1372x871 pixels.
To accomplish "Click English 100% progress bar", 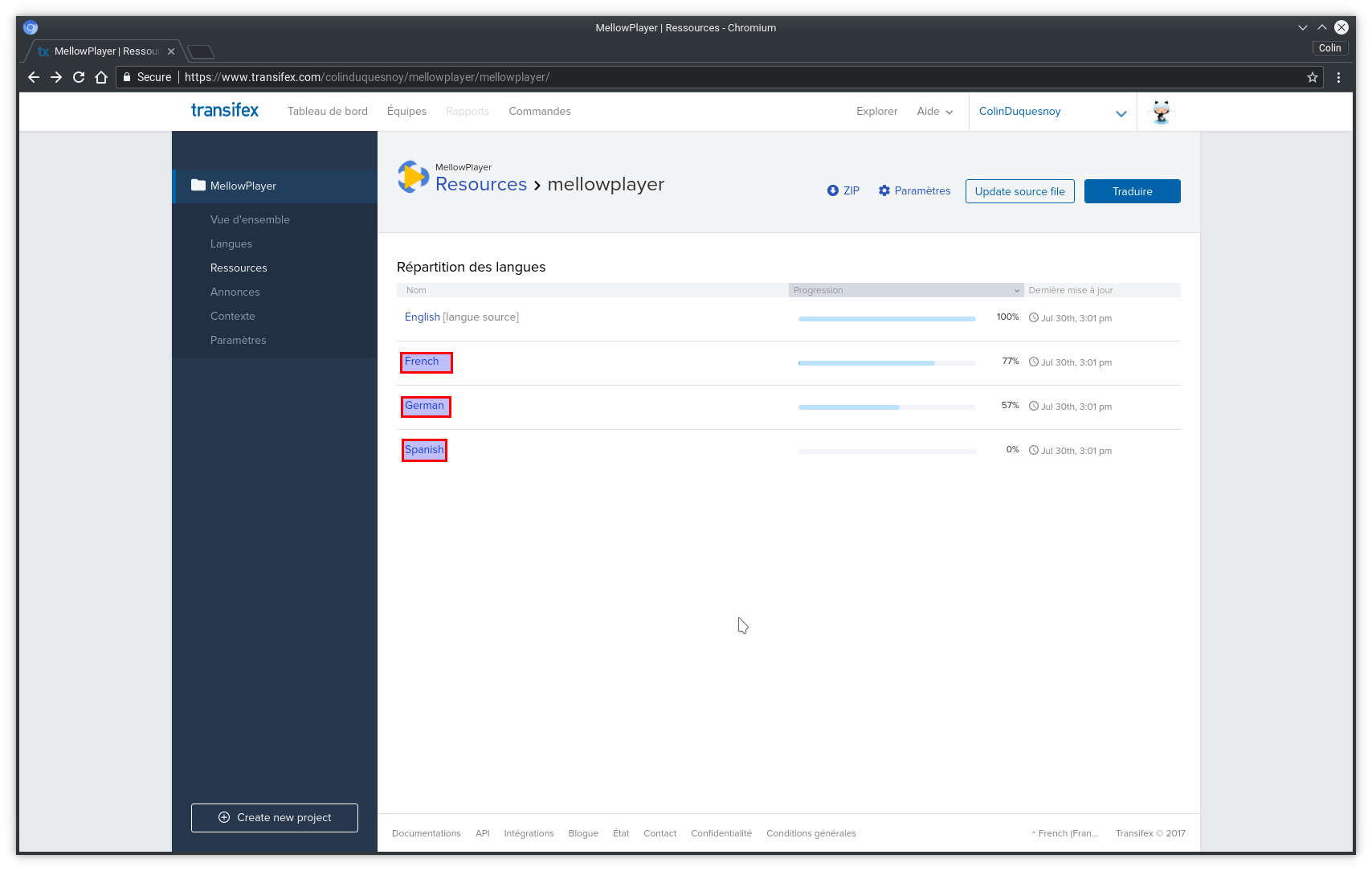I will point(887,319).
